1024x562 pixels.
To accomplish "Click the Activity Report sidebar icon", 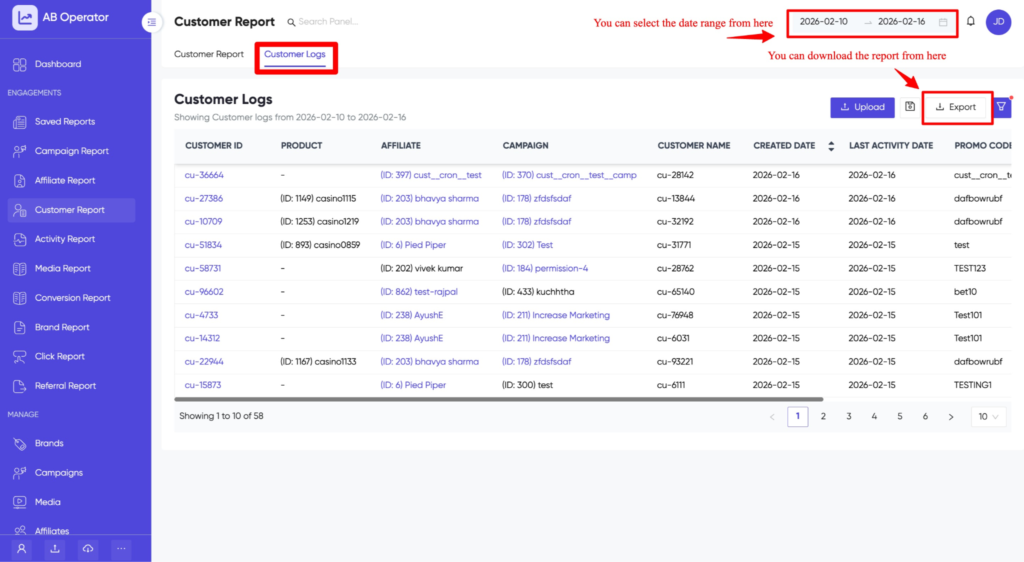I will pos(20,239).
